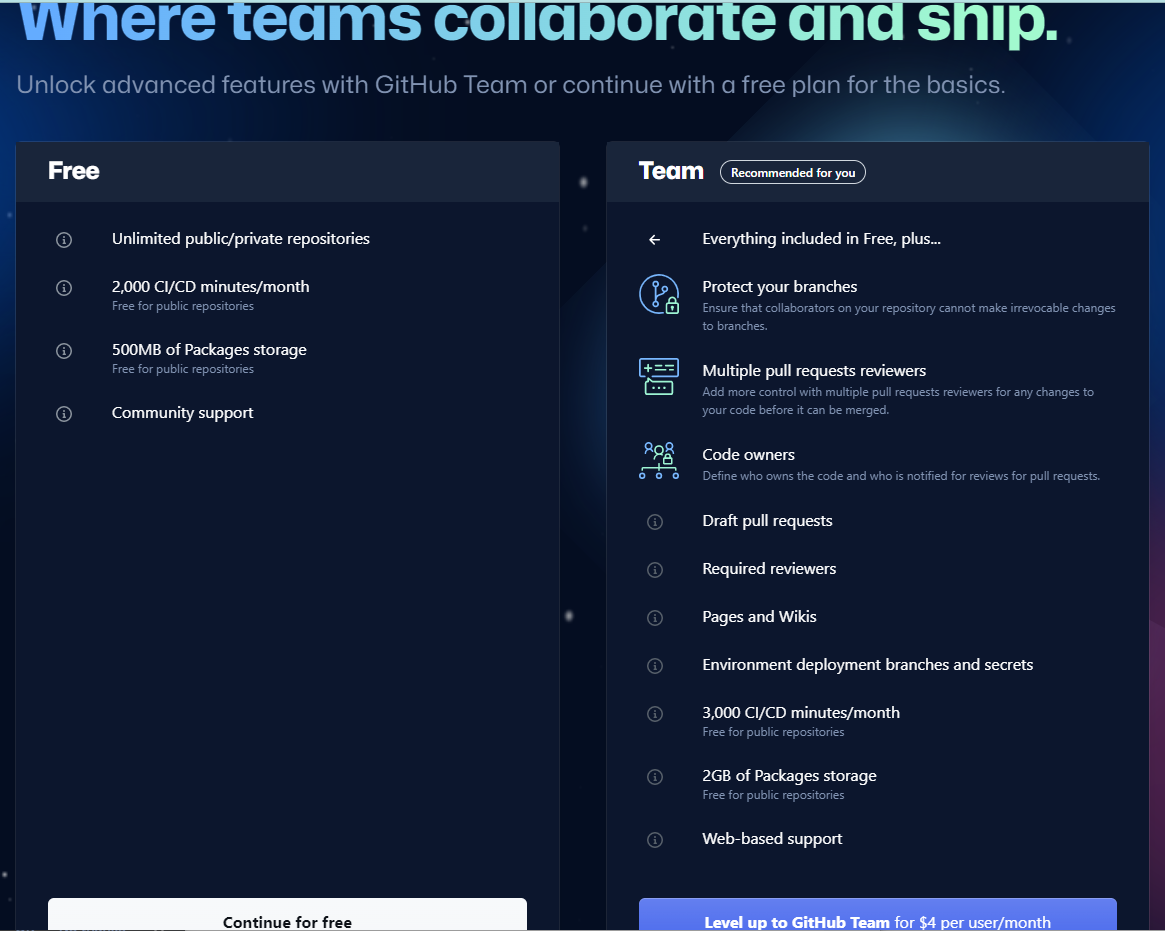Click info icon beside Web-based support

(x=655, y=840)
